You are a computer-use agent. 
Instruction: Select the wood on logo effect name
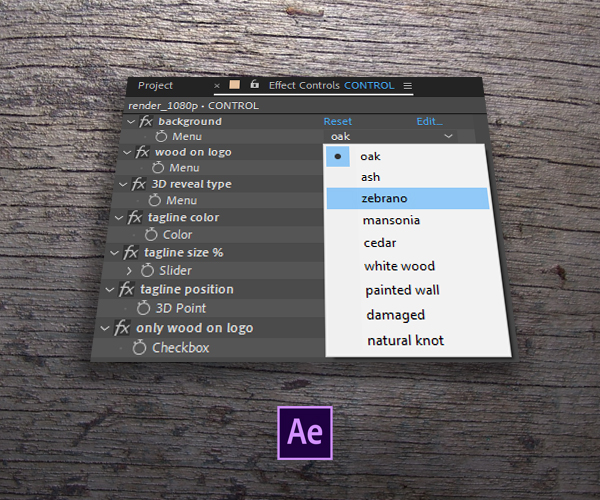[x=193, y=152]
